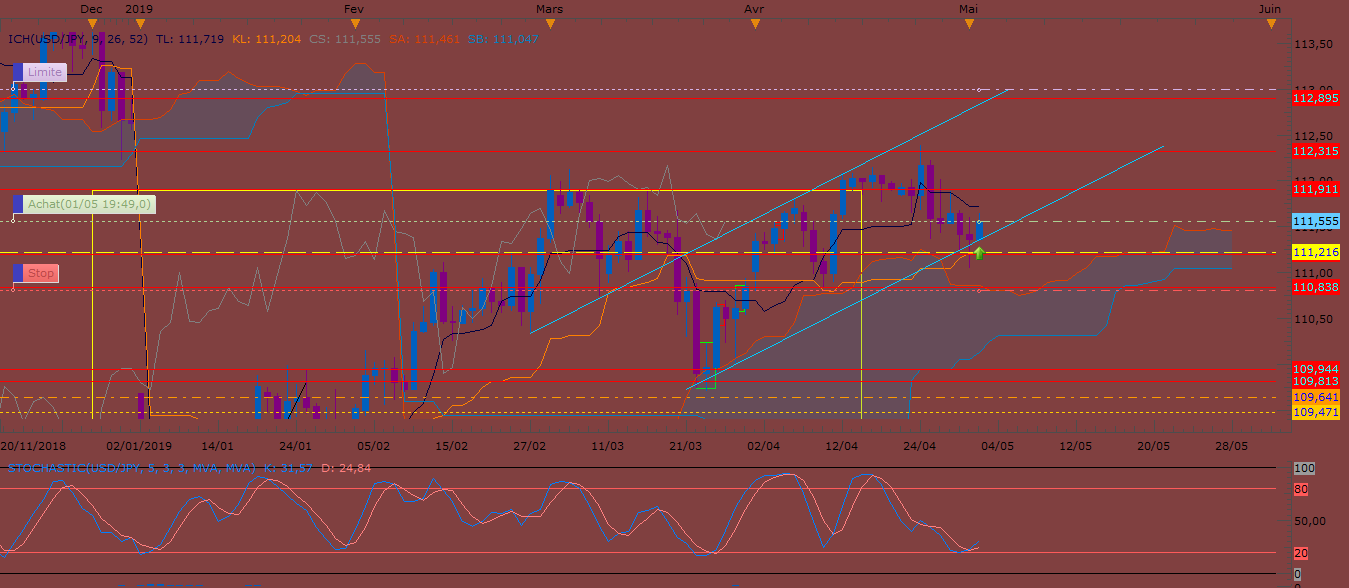This screenshot has height=588, width=1349.
Task: Click the 04/05 date axis label
Action: pos(997,446)
